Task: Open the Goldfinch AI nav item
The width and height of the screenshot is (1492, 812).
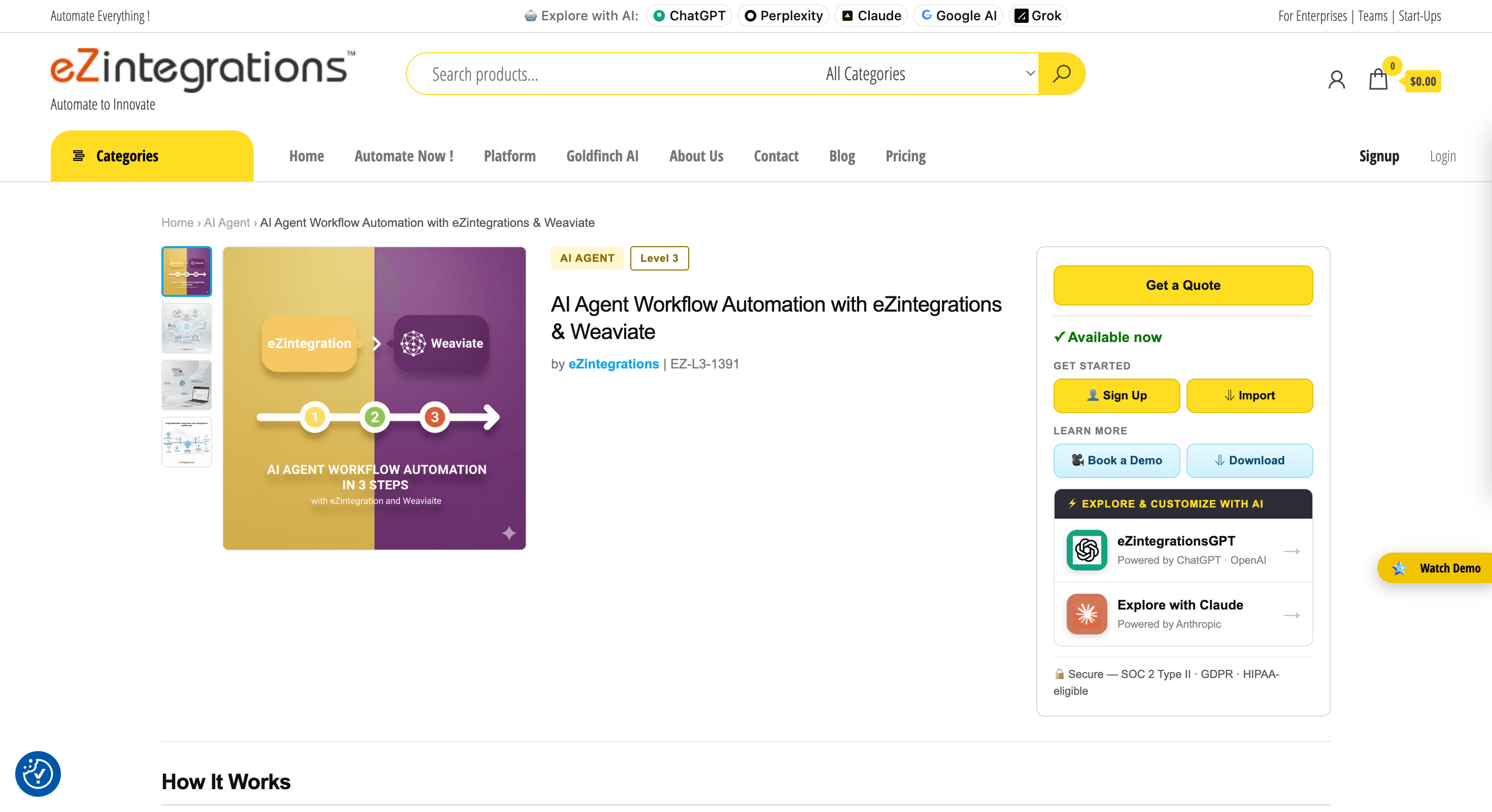Action: 602,156
